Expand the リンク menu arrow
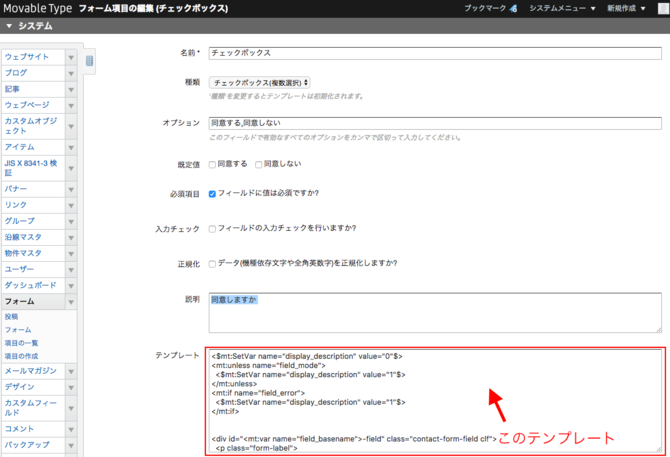The image size is (670, 457). coord(71,205)
